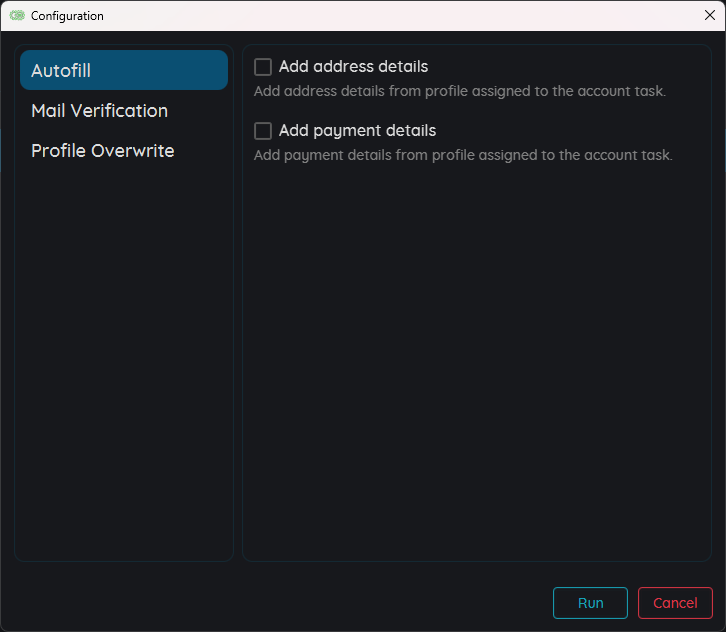Close the Configuration window with X

(709, 15)
